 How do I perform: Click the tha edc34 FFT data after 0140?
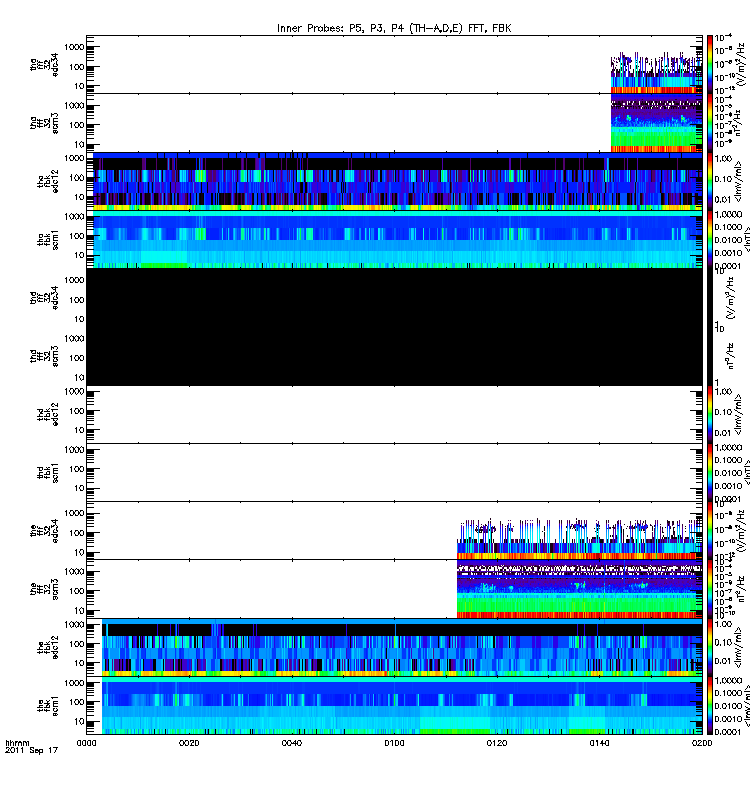[x=657, y=73]
